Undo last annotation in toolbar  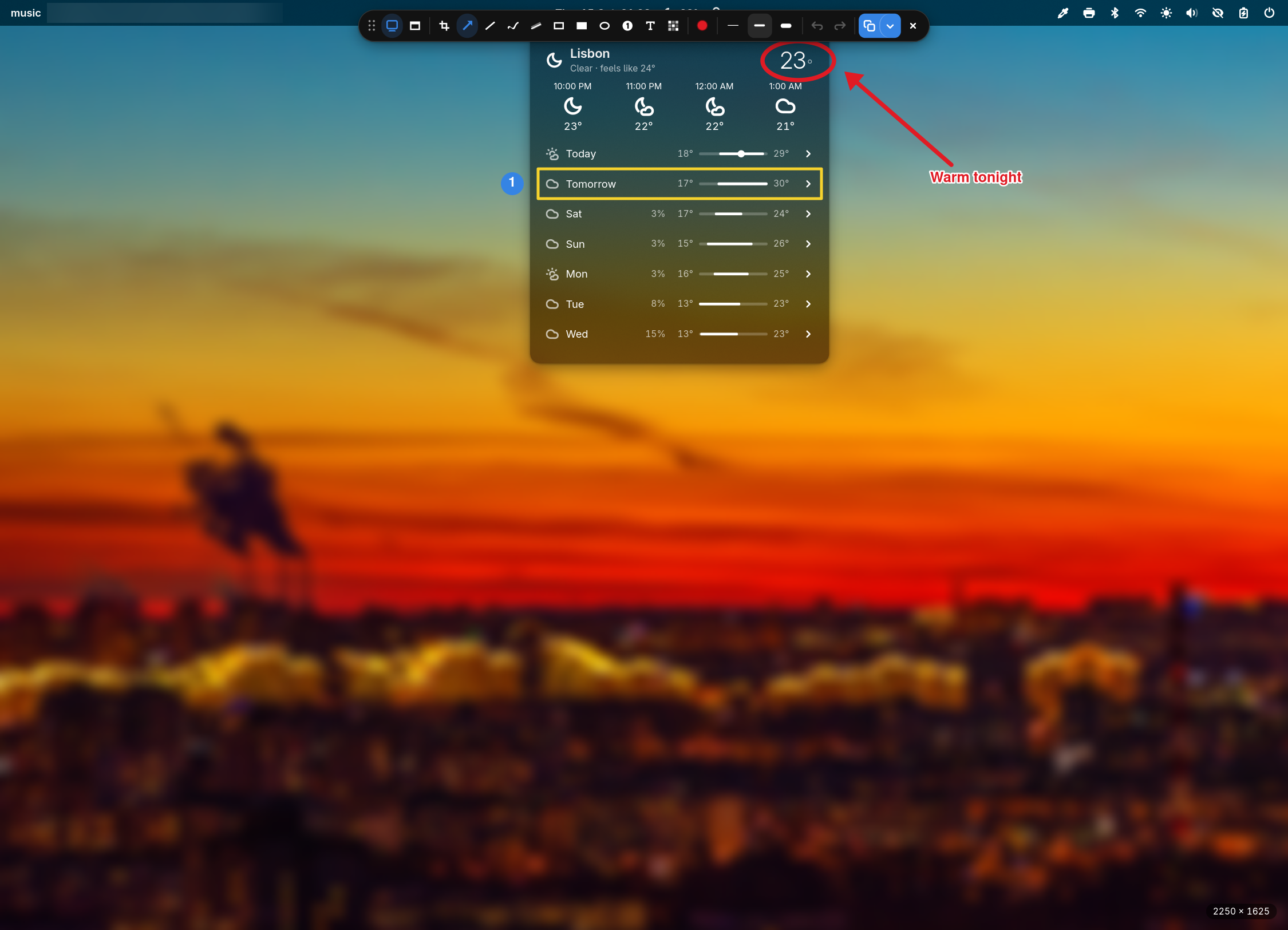tap(817, 26)
